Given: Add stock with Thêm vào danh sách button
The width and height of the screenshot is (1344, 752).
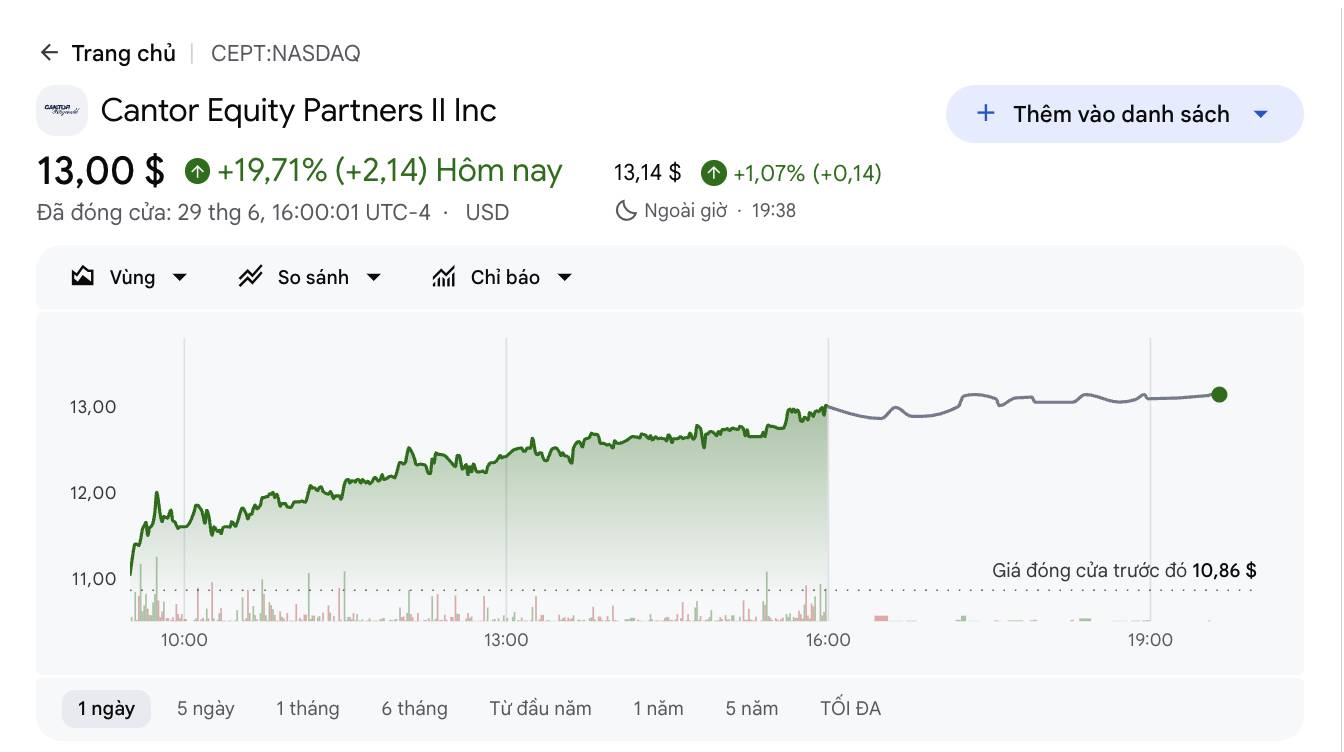Looking at the screenshot, I should [1124, 114].
